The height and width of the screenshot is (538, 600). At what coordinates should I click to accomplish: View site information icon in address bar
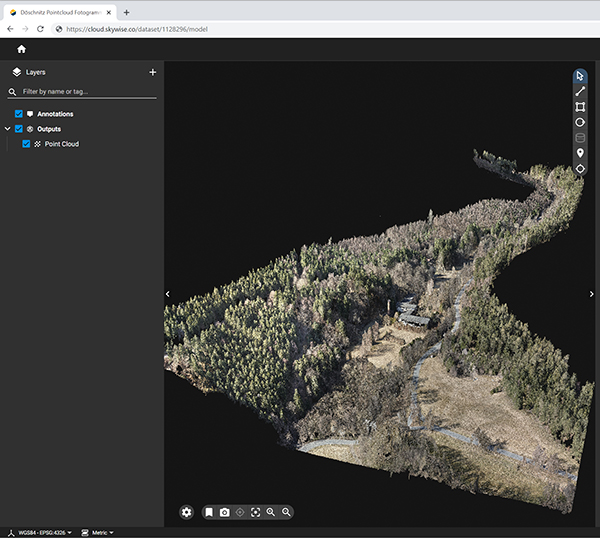[59, 29]
